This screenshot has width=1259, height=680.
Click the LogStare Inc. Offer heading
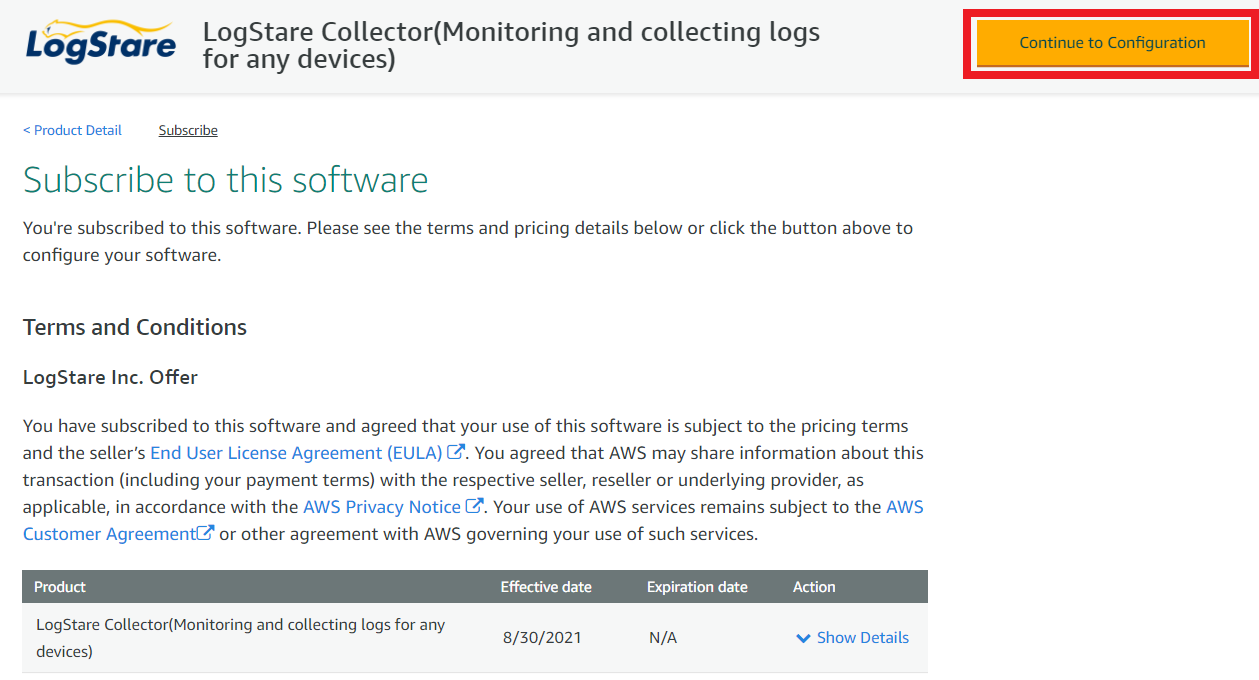pos(110,378)
